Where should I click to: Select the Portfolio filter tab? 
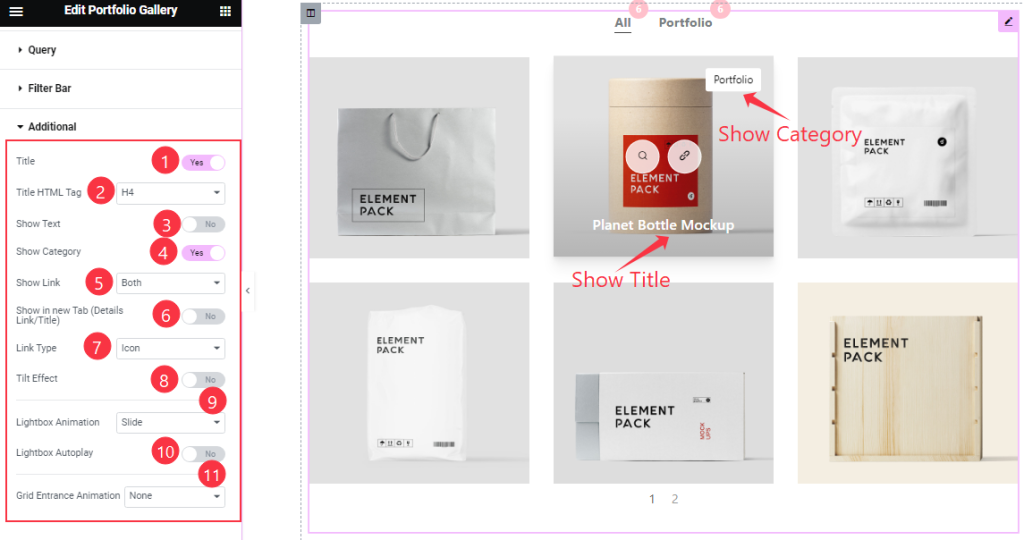click(x=685, y=23)
